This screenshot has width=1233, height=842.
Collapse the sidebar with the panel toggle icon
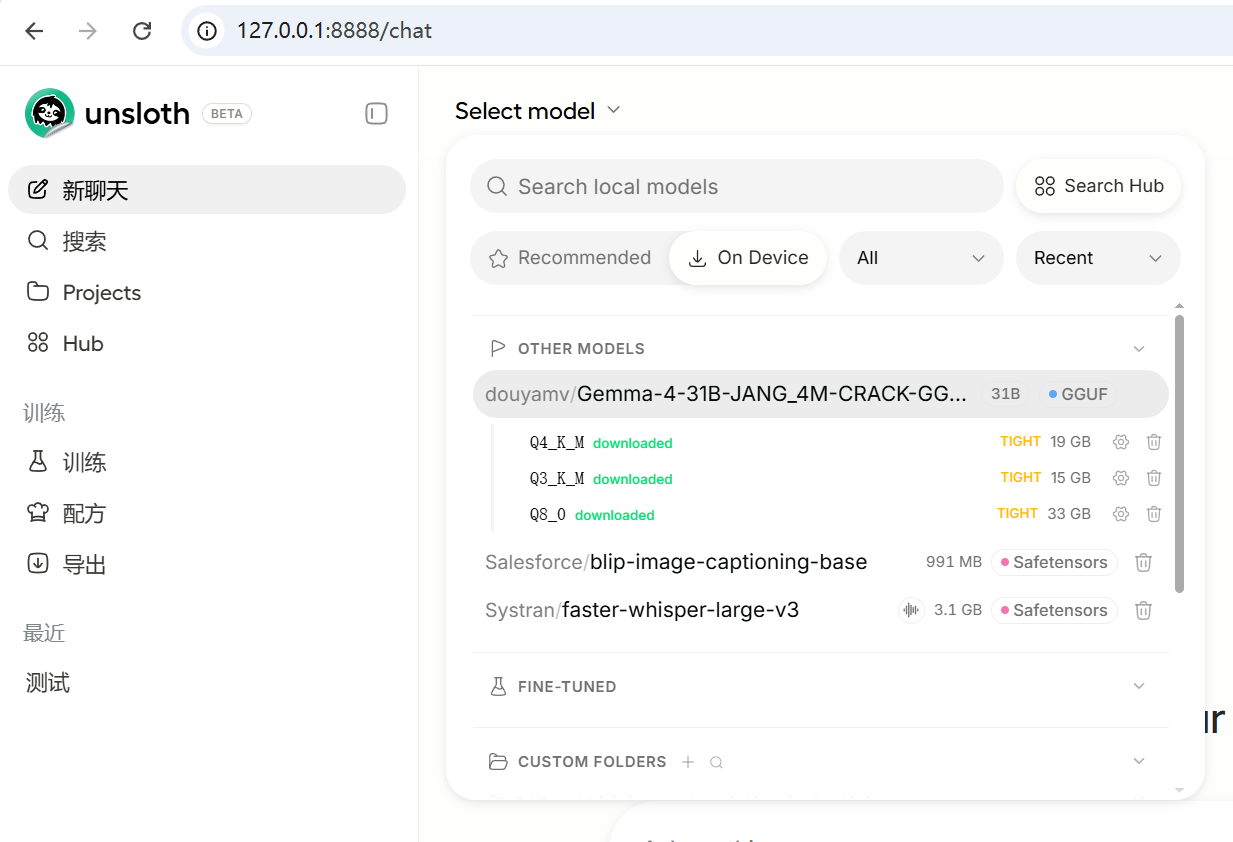tap(376, 114)
